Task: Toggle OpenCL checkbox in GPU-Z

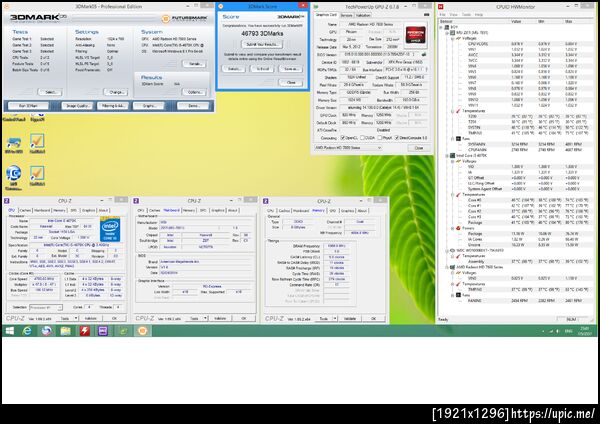Action: coord(343,138)
